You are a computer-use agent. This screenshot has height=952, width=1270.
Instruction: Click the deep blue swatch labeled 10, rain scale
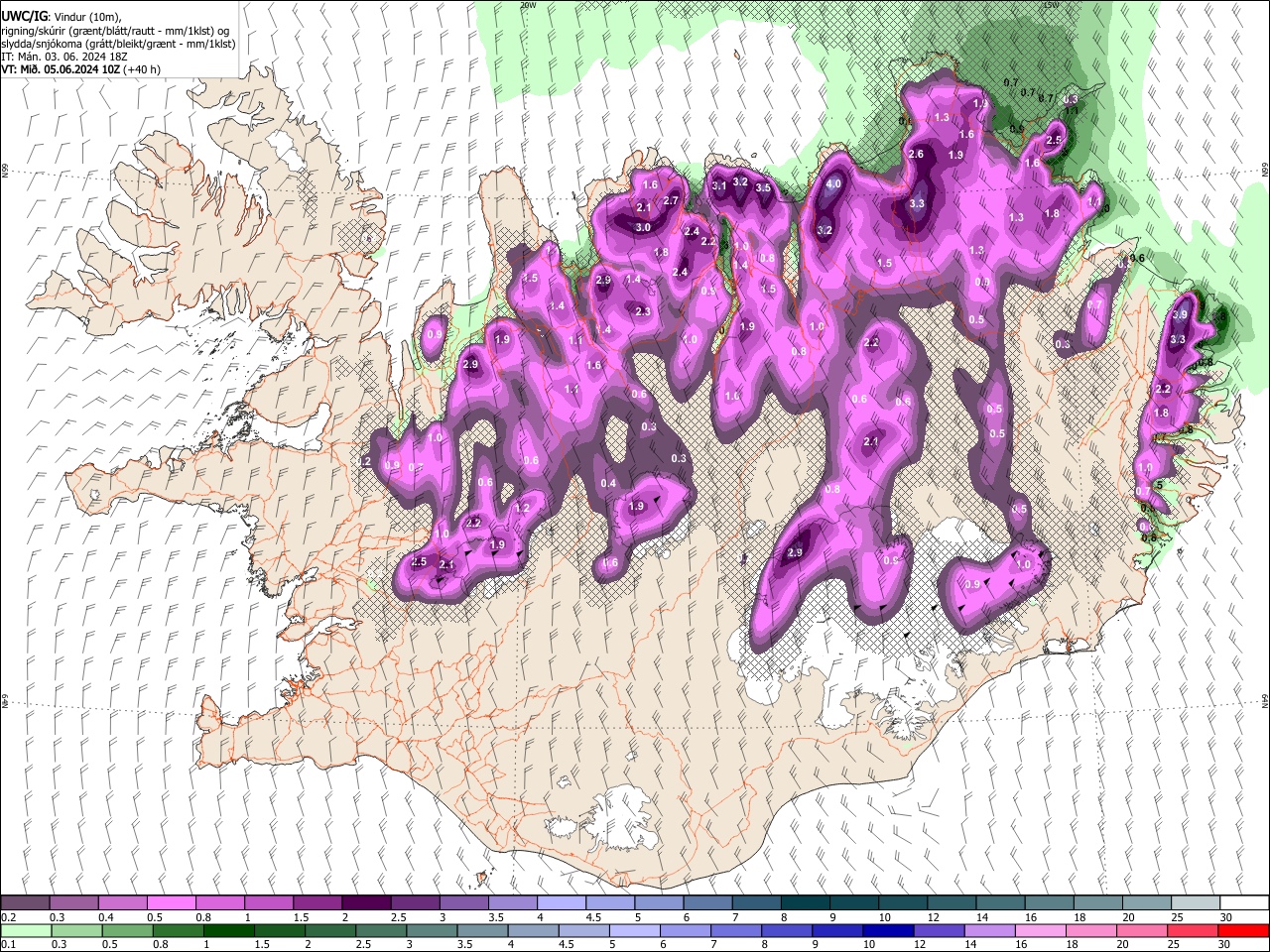[887, 930]
